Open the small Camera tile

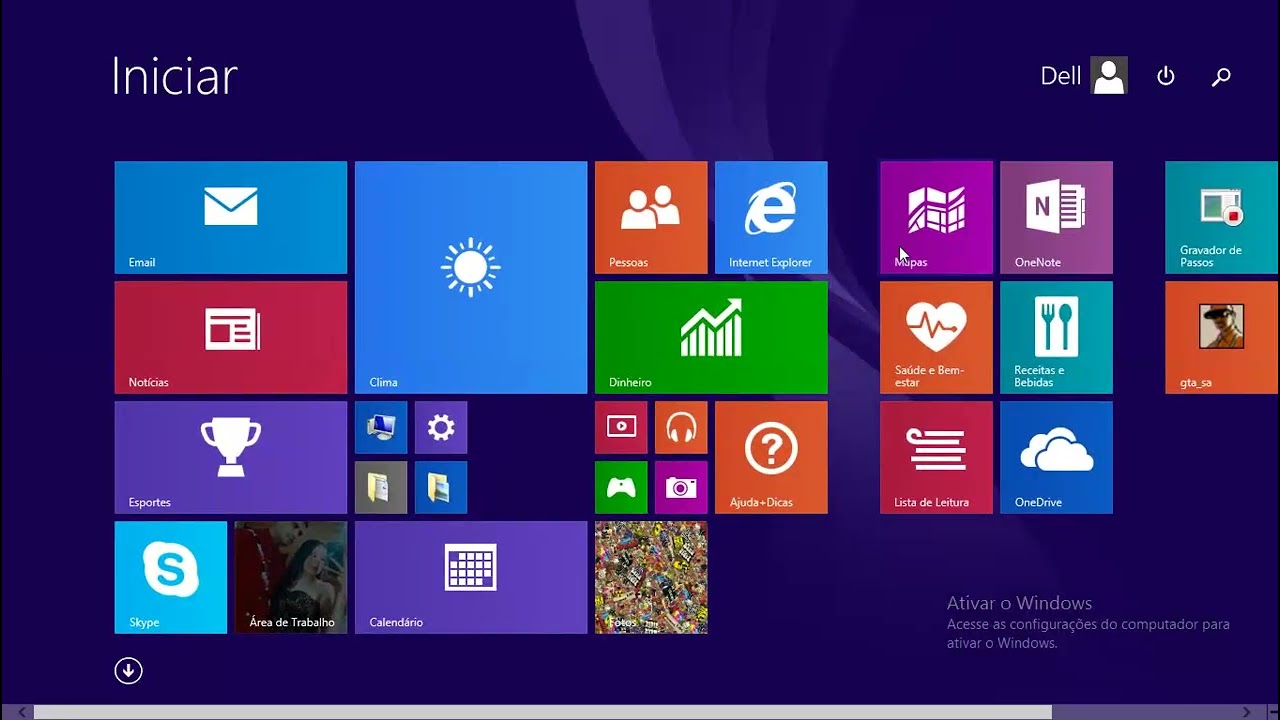[x=681, y=487]
